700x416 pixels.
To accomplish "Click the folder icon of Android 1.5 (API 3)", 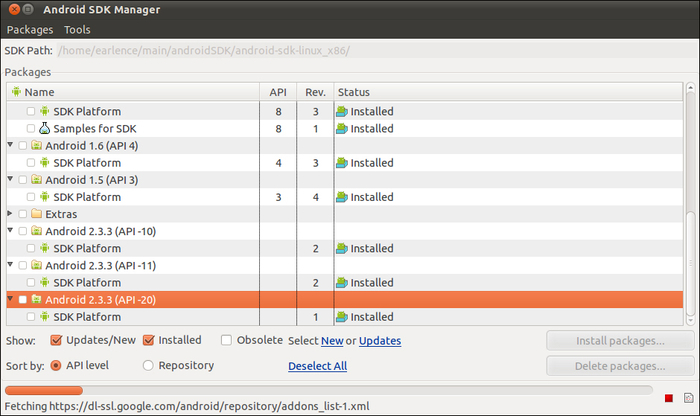I will (37, 179).
